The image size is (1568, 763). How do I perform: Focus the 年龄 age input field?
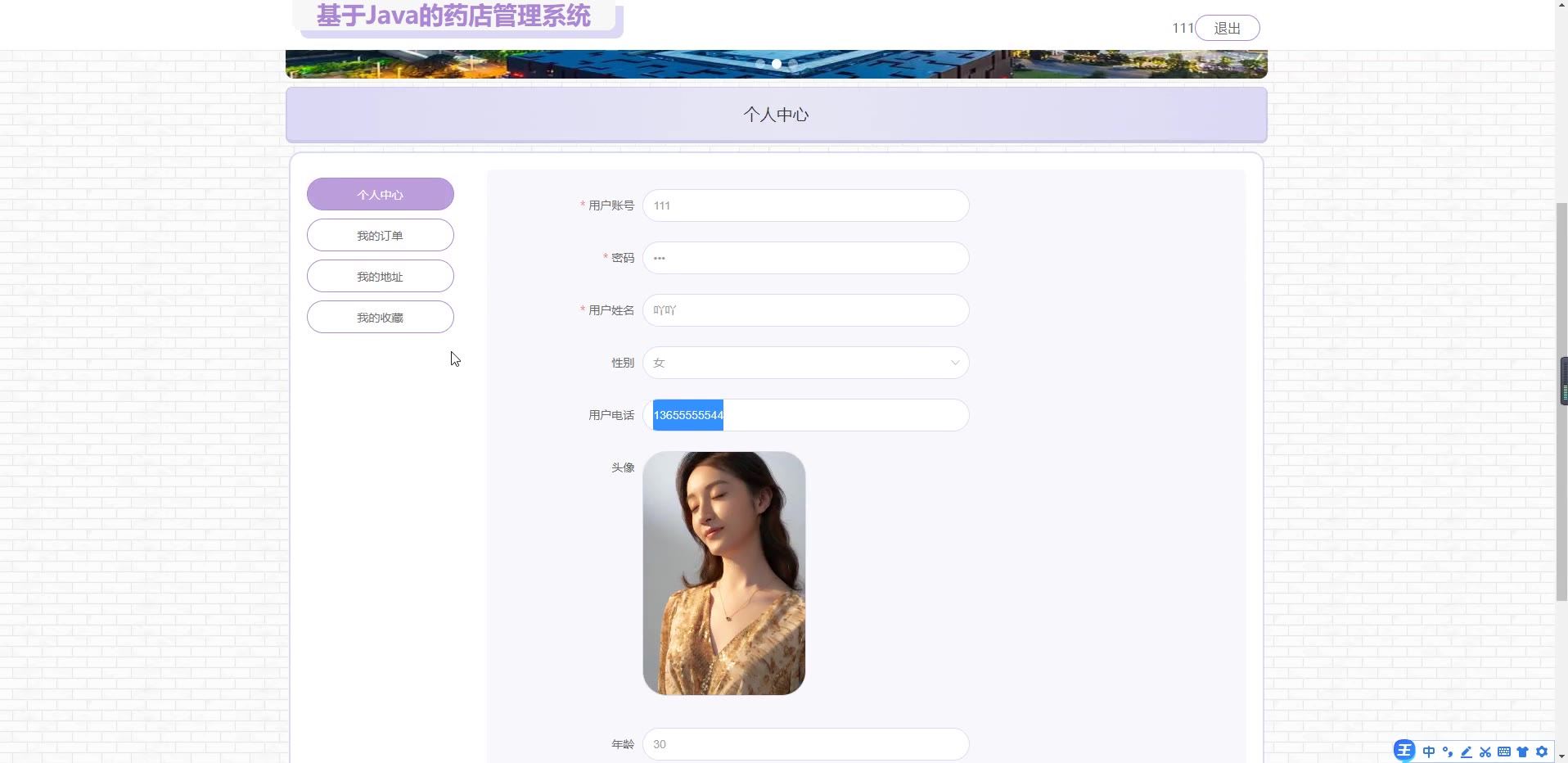(x=806, y=744)
